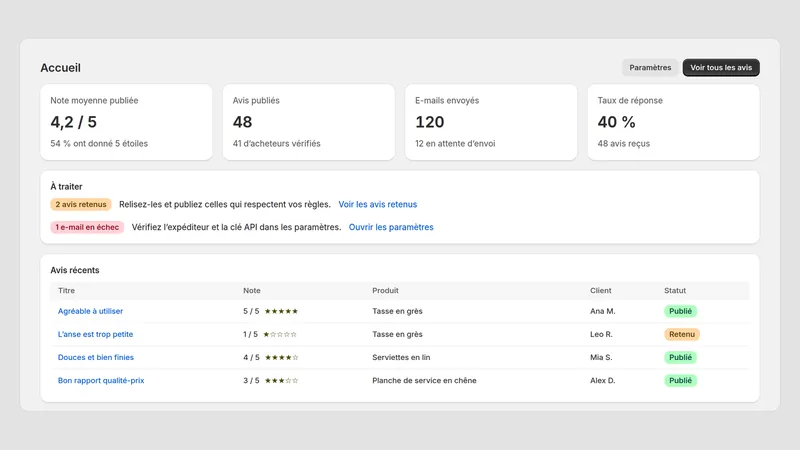
Task: Select the Note moyenne publiée card
Action: (x=126, y=122)
